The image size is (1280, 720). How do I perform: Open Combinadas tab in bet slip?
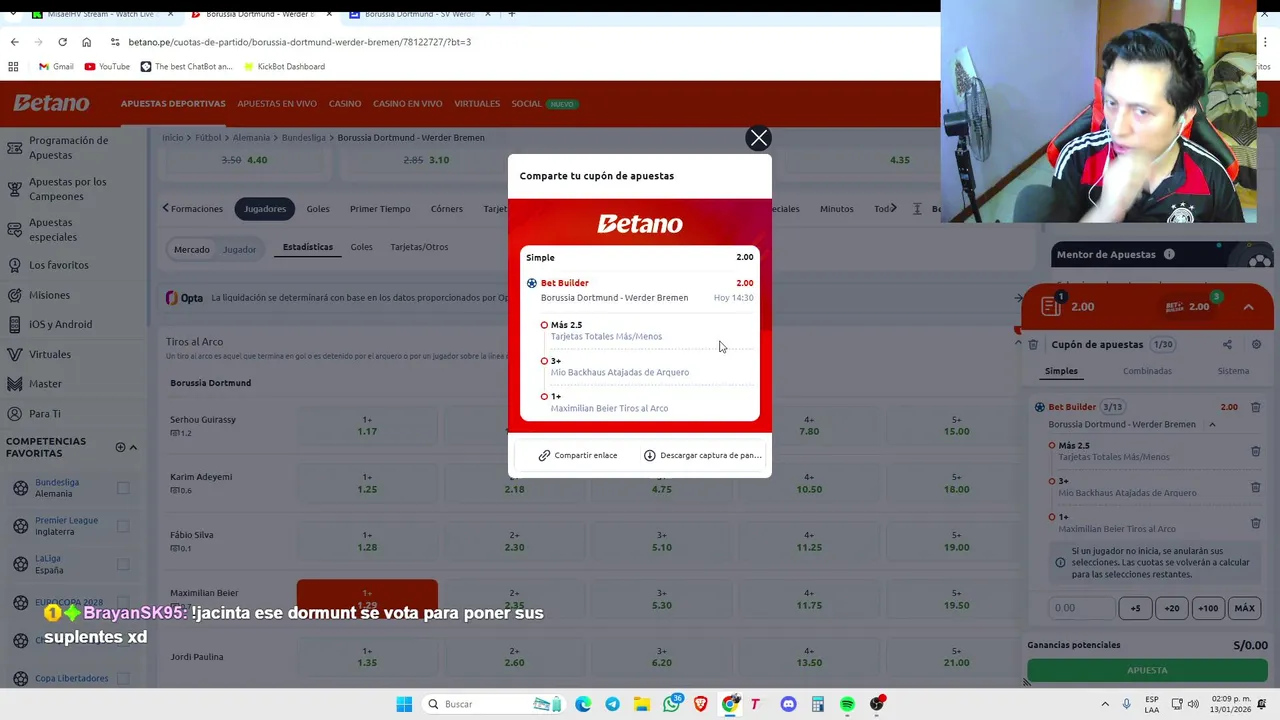[x=1147, y=371]
